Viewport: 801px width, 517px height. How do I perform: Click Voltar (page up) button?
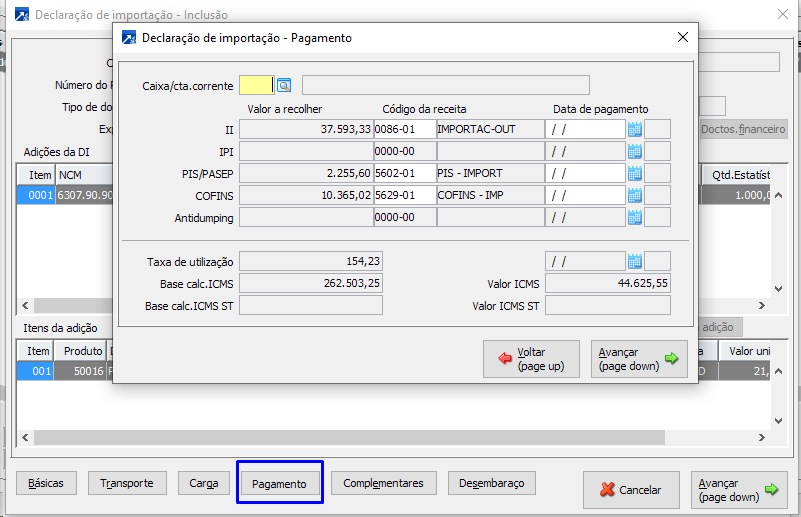[x=531, y=359]
